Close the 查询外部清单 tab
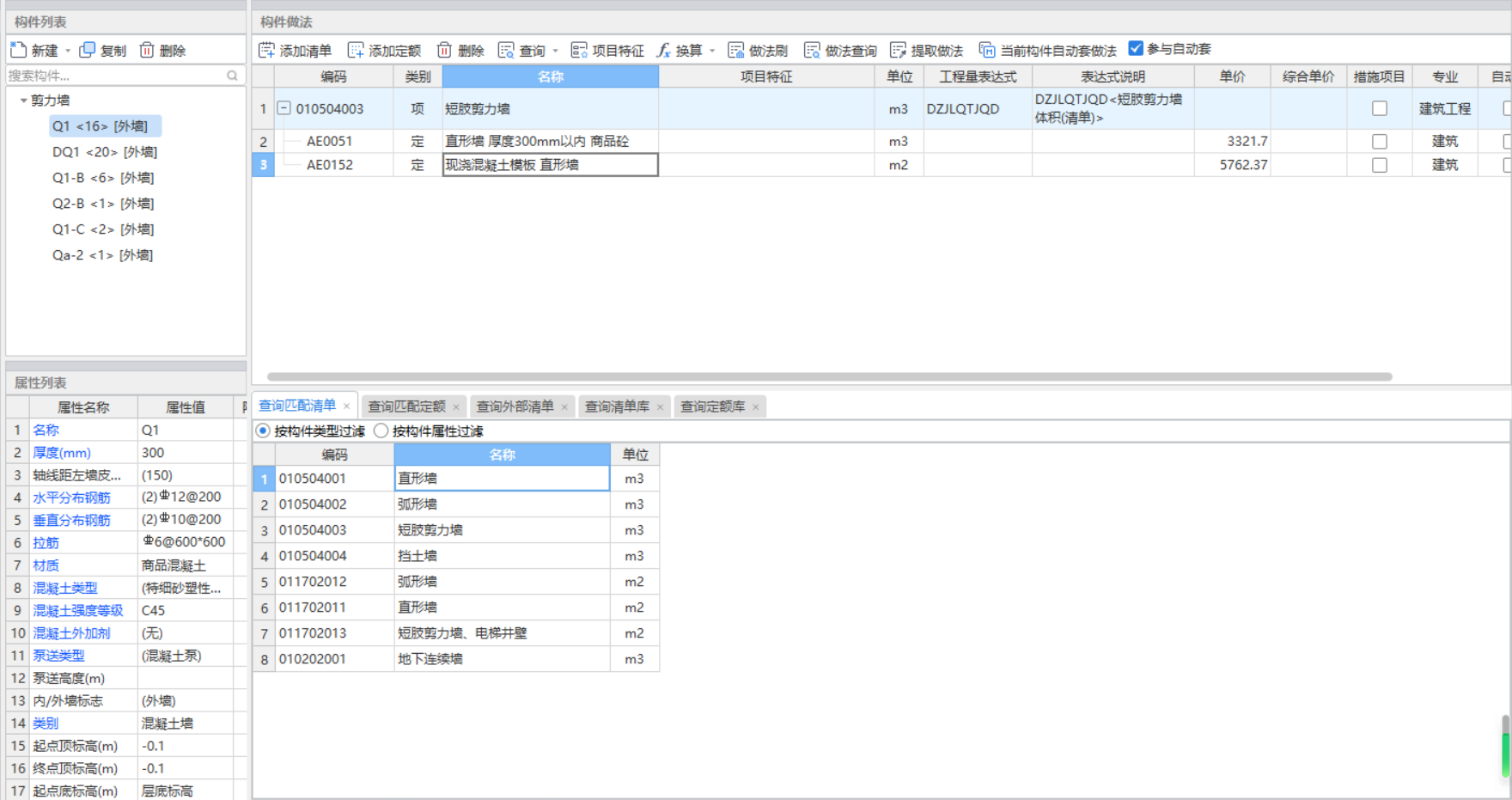Viewport: 1512px width, 800px height. coord(564,407)
